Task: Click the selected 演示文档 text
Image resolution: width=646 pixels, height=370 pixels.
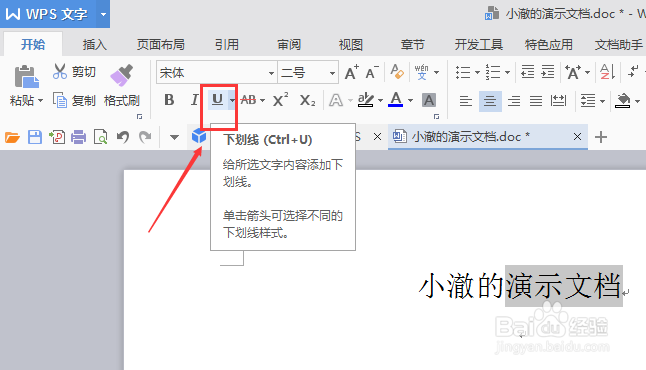Action: pyautogui.click(x=564, y=286)
